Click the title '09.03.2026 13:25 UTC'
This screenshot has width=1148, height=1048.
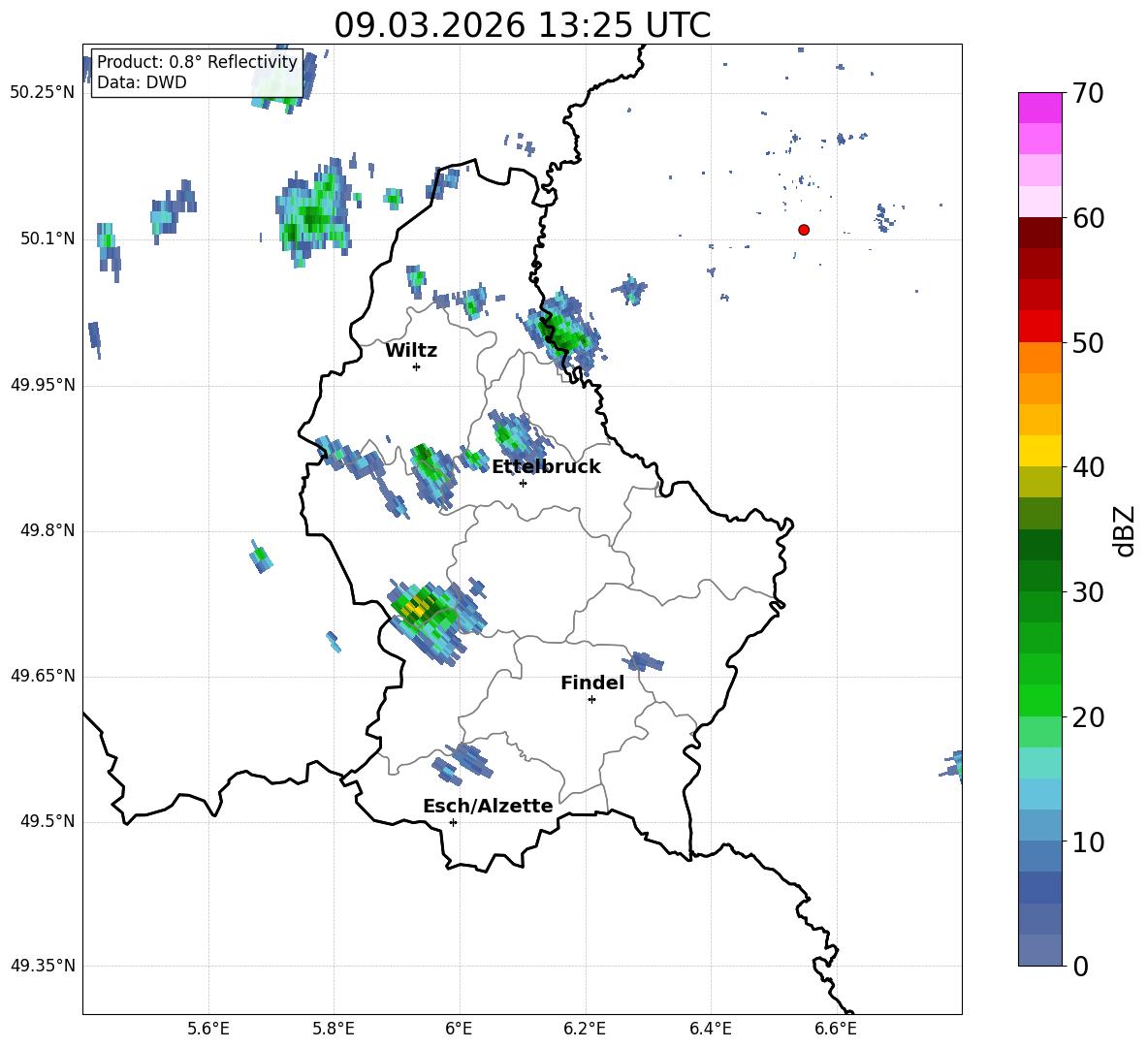[x=522, y=25]
